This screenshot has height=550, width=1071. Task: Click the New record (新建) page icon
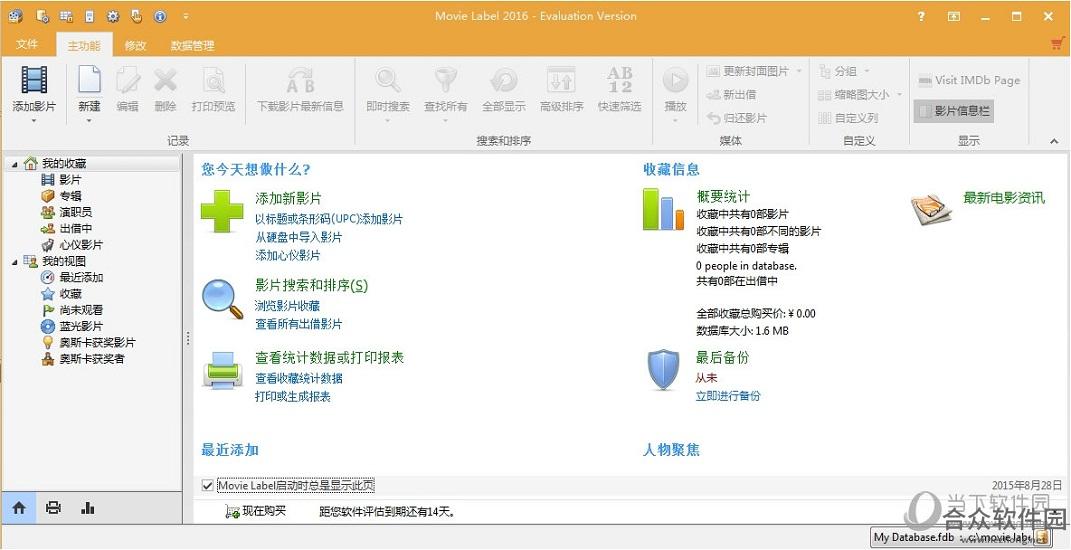coord(89,79)
